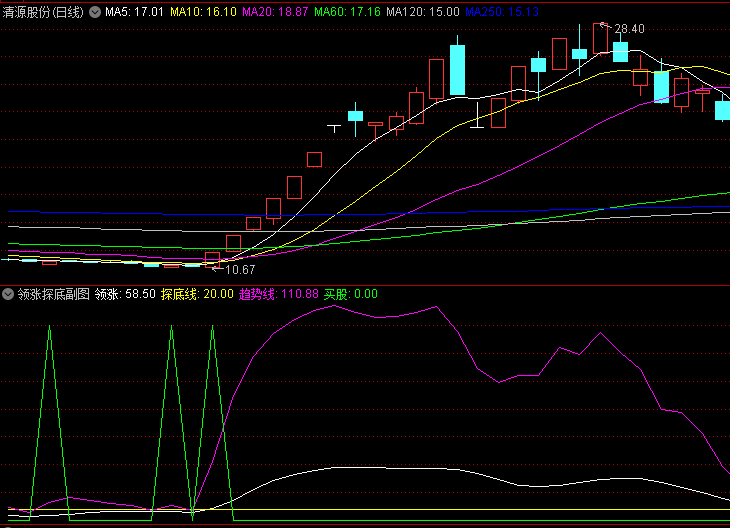
Task: Select the blue MA250: 15.13 label
Action: (502, 12)
